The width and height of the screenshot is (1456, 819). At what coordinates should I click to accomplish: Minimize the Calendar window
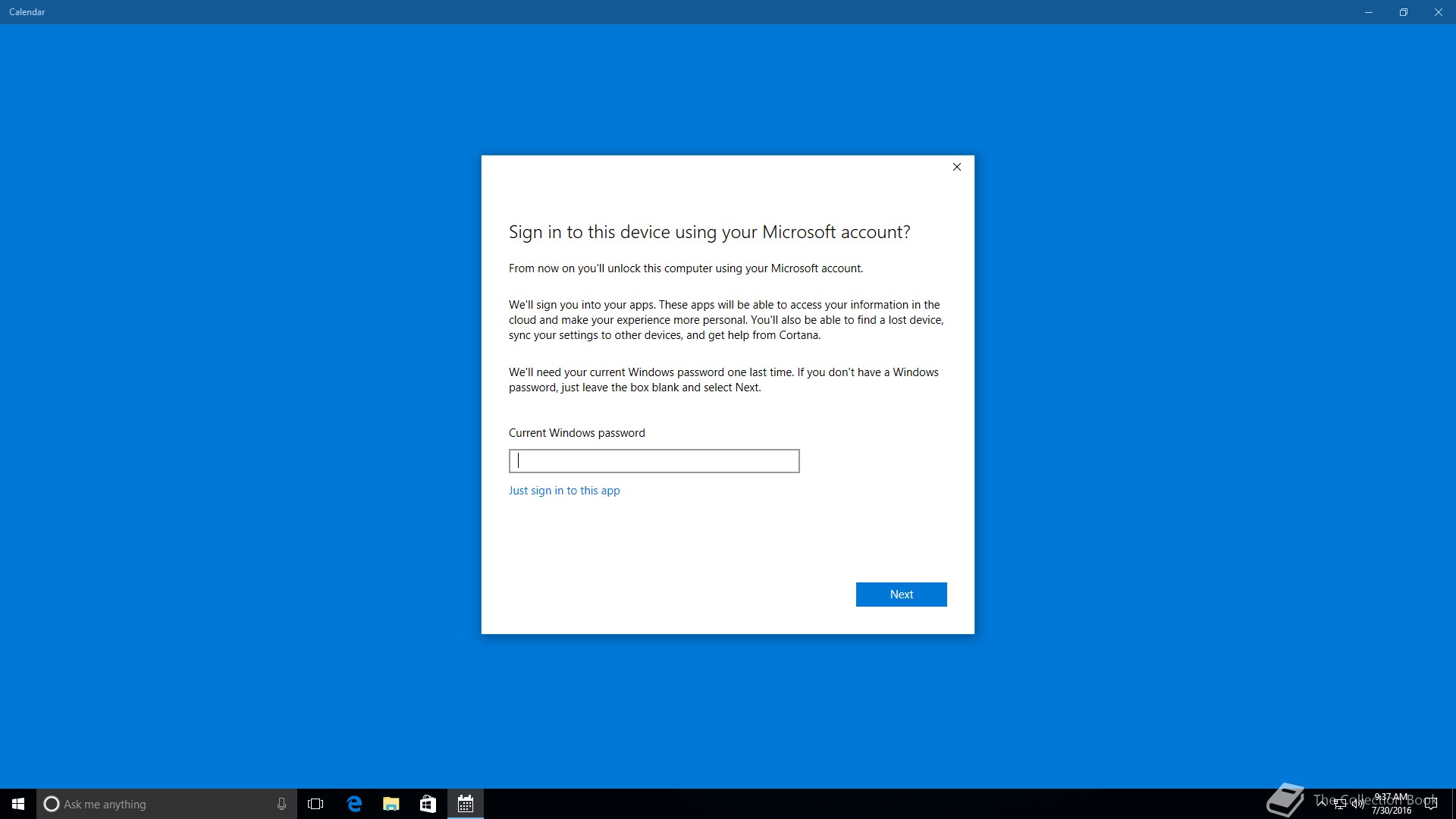[x=1369, y=12]
